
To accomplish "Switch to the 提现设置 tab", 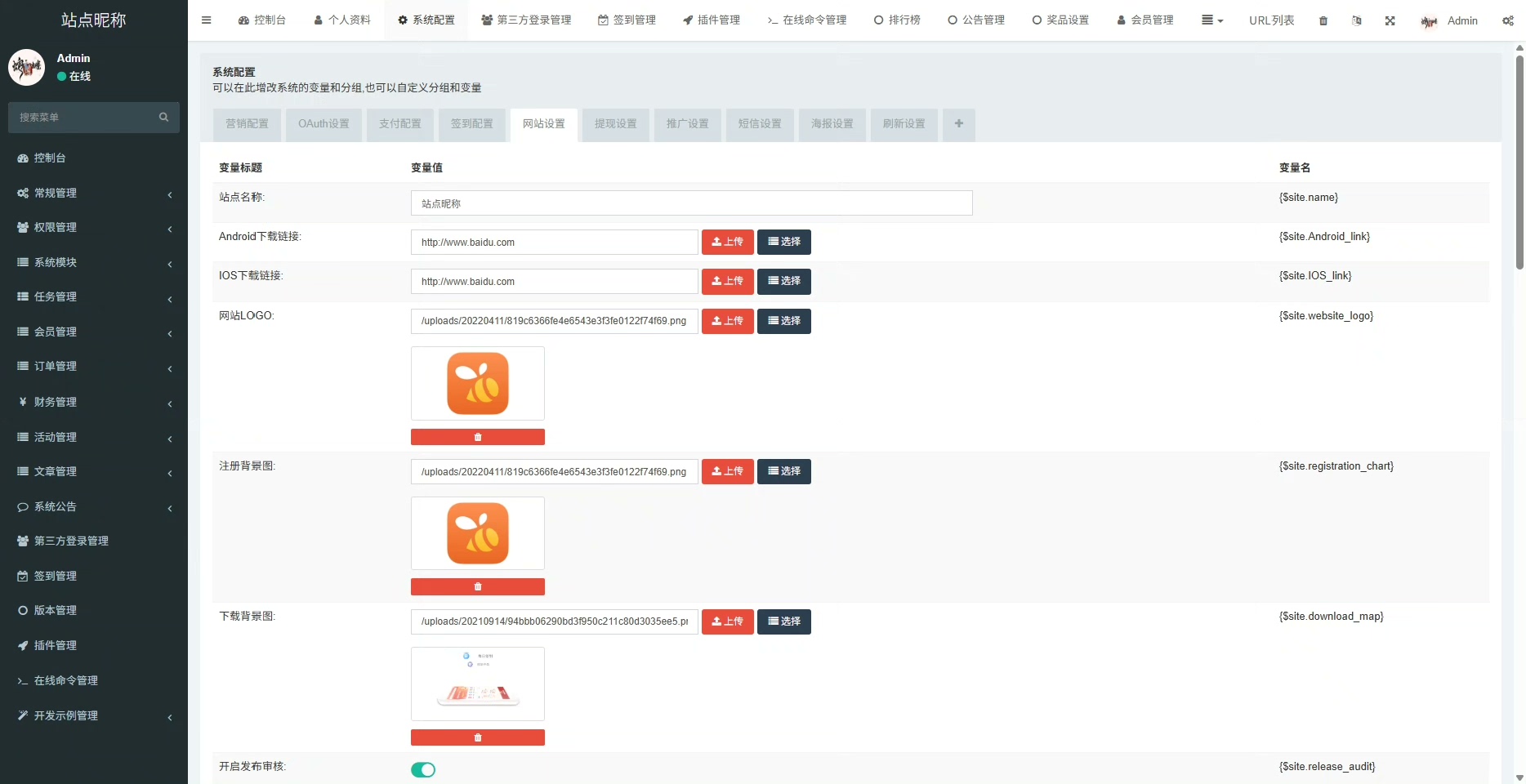I will pos(616,124).
